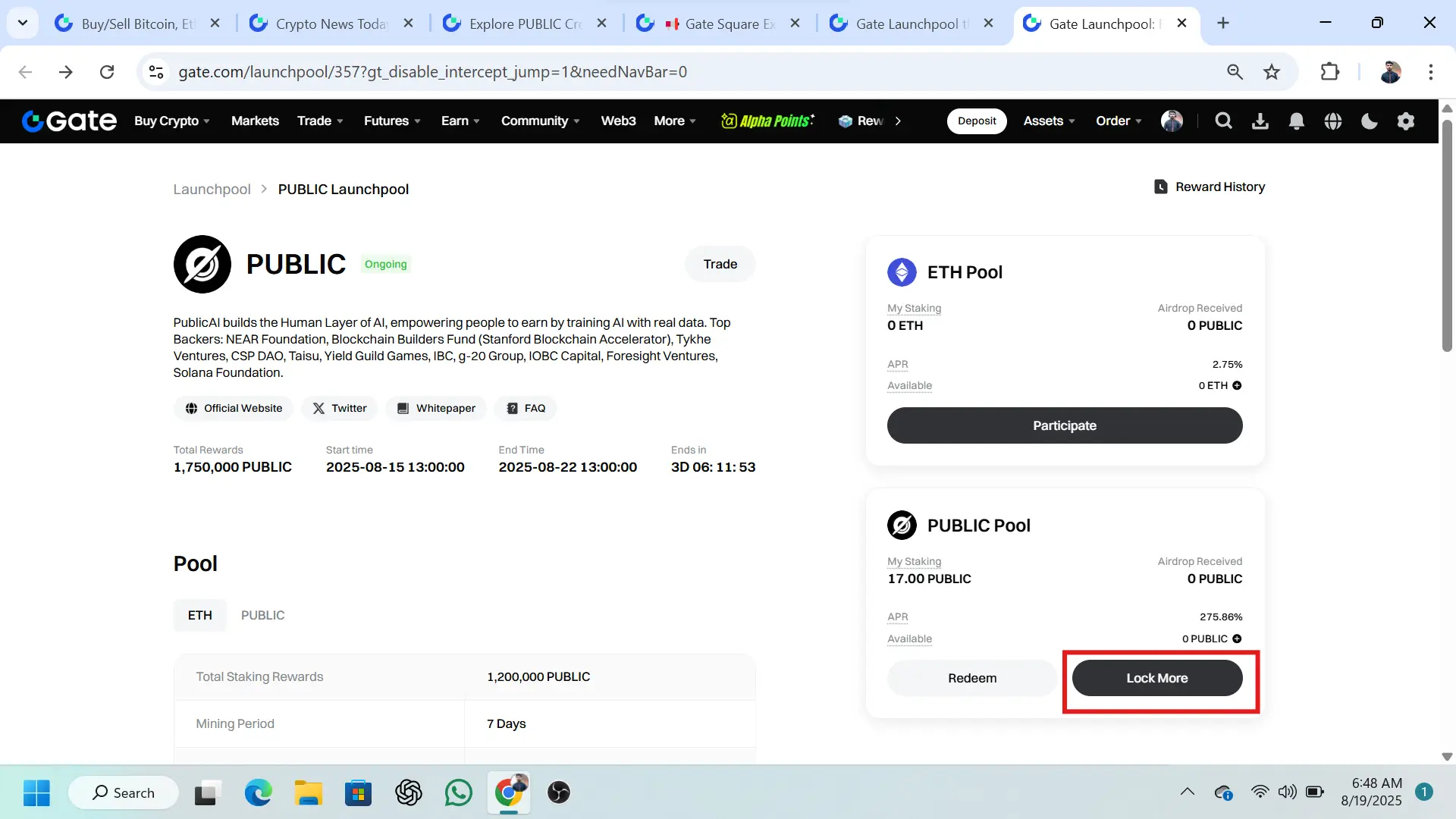Click the search magnifier icon in Gate navbar
This screenshot has height=819, width=1456.
pyautogui.click(x=1223, y=121)
